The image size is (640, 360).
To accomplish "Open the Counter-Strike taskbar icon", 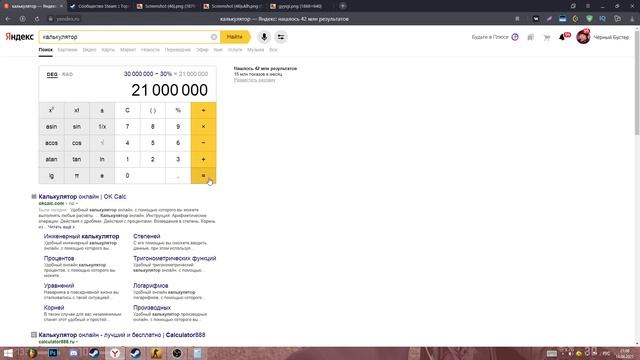I will (x=156, y=353).
